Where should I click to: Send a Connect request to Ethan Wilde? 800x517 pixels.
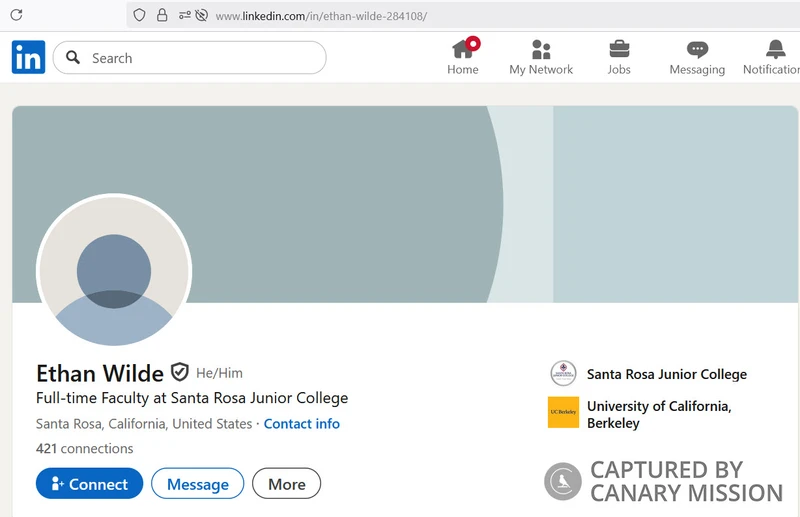pos(89,483)
